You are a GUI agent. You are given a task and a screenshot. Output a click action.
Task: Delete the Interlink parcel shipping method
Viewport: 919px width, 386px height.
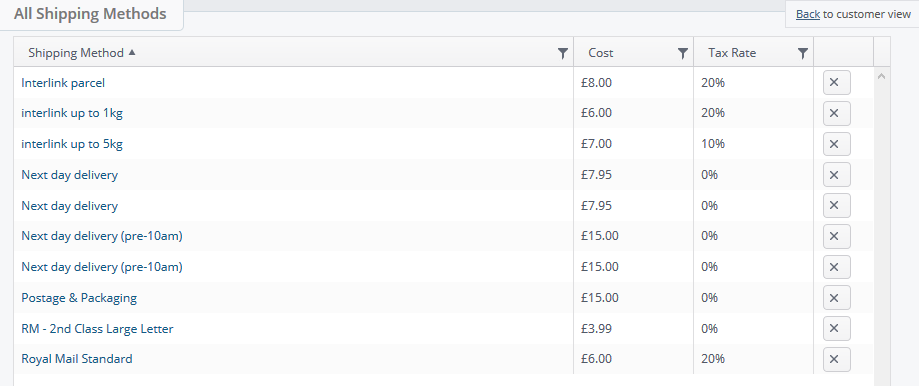[x=836, y=83]
